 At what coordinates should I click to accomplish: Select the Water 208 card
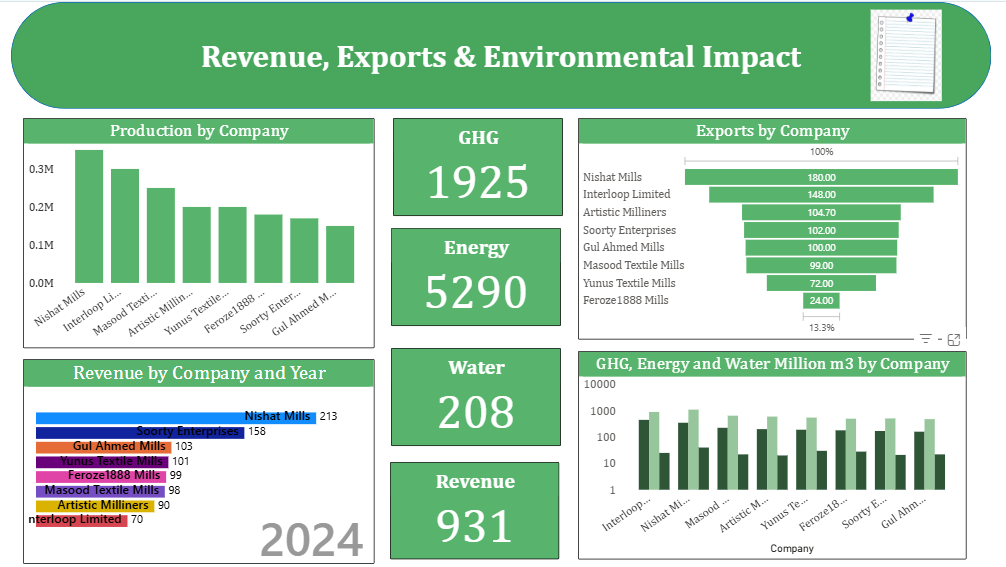pyautogui.click(x=475, y=397)
